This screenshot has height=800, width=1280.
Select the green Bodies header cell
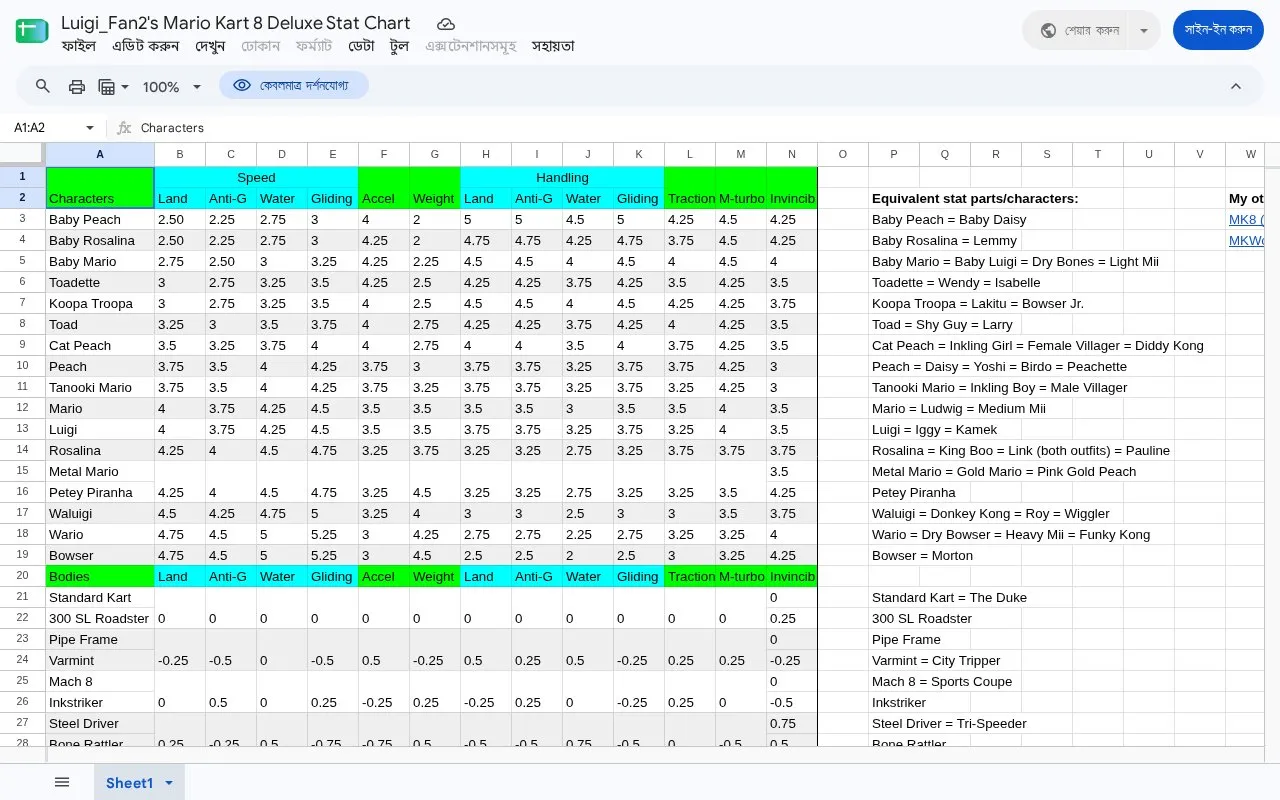pyautogui.click(x=100, y=577)
